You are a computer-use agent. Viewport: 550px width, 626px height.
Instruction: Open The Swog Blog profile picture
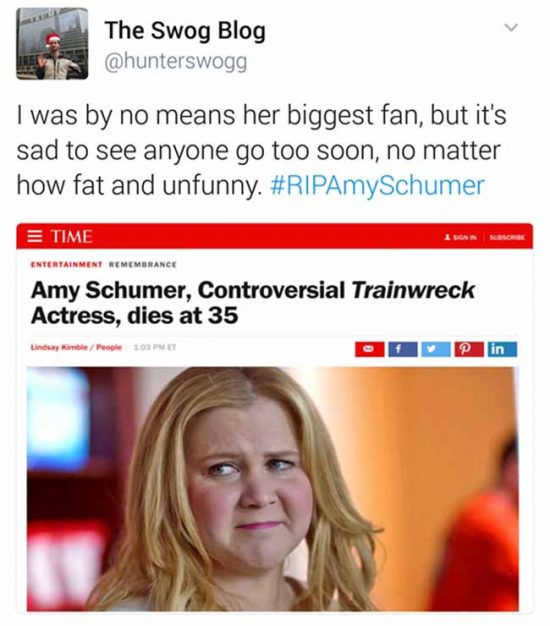pos(52,43)
